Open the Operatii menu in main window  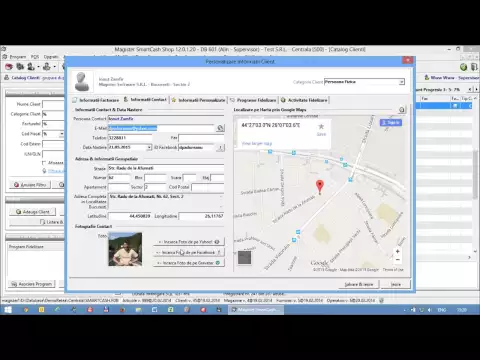point(51,57)
